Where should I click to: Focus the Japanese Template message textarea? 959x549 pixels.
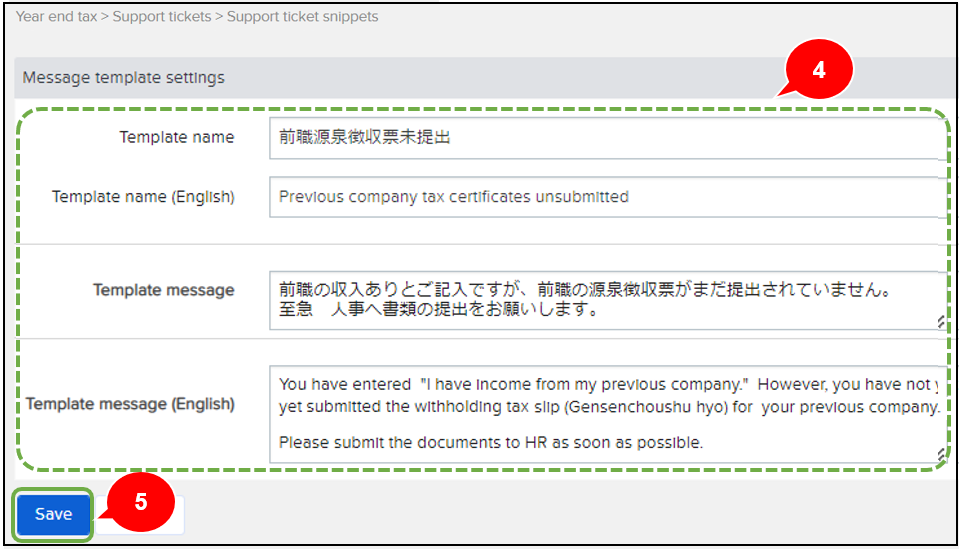tap(605, 300)
